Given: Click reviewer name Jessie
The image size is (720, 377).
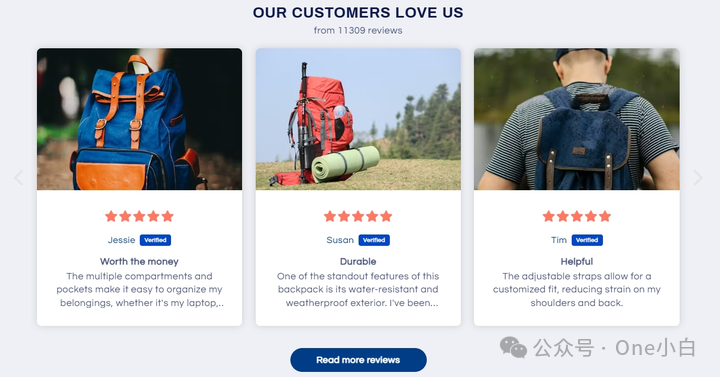Looking at the screenshot, I should click(121, 240).
